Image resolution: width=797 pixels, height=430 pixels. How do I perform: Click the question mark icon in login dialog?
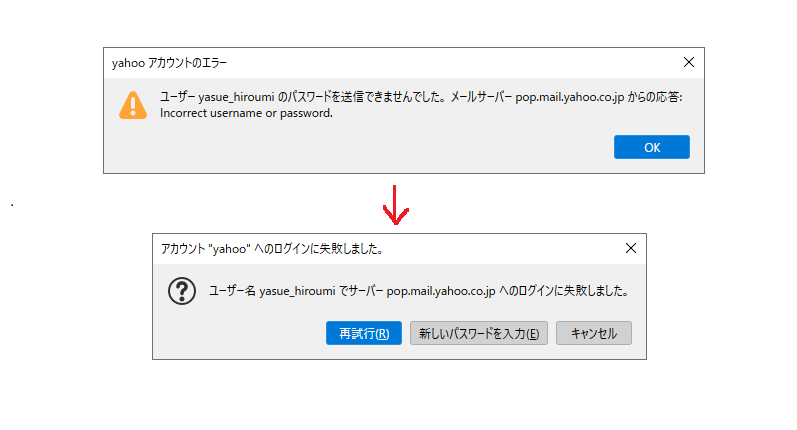[x=180, y=291]
